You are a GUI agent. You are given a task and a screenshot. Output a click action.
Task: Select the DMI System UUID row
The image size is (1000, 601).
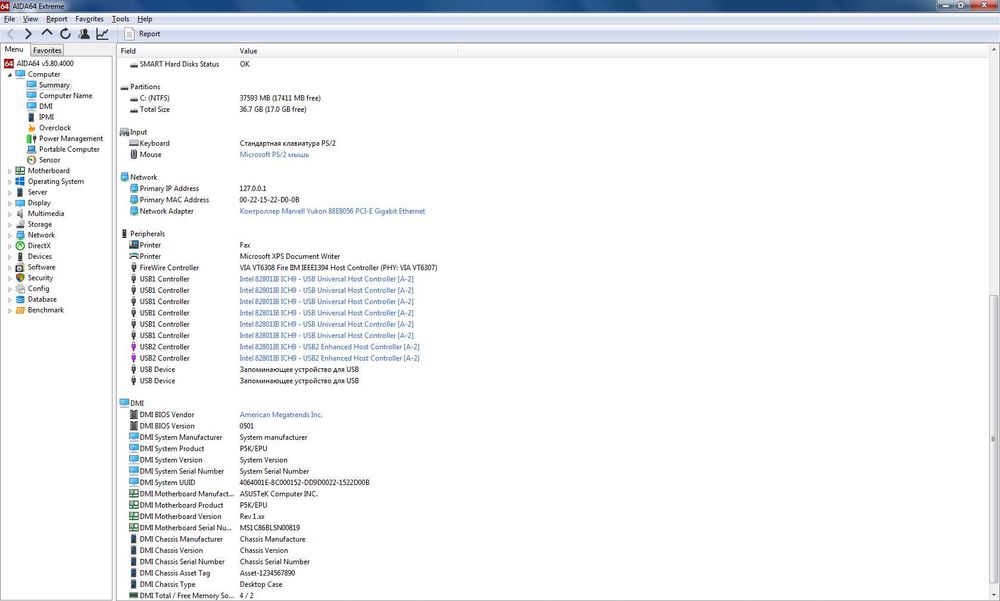click(x=552, y=482)
